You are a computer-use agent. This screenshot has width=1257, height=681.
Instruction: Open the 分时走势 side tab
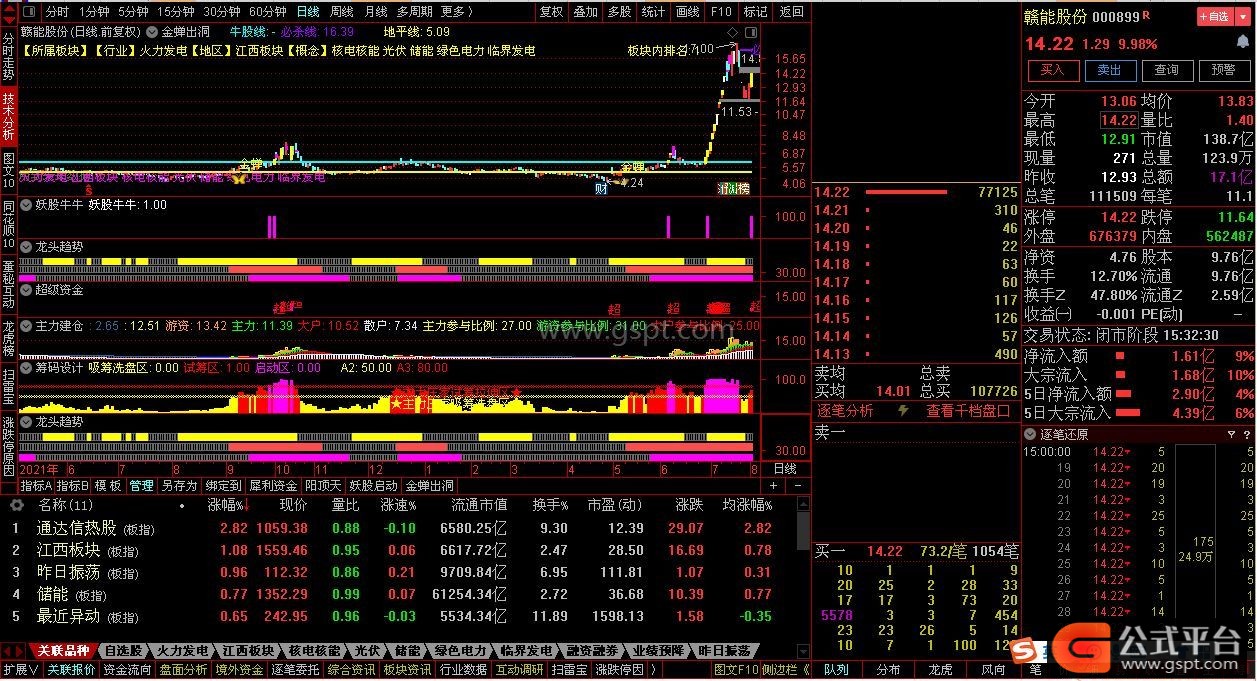(x=9, y=56)
